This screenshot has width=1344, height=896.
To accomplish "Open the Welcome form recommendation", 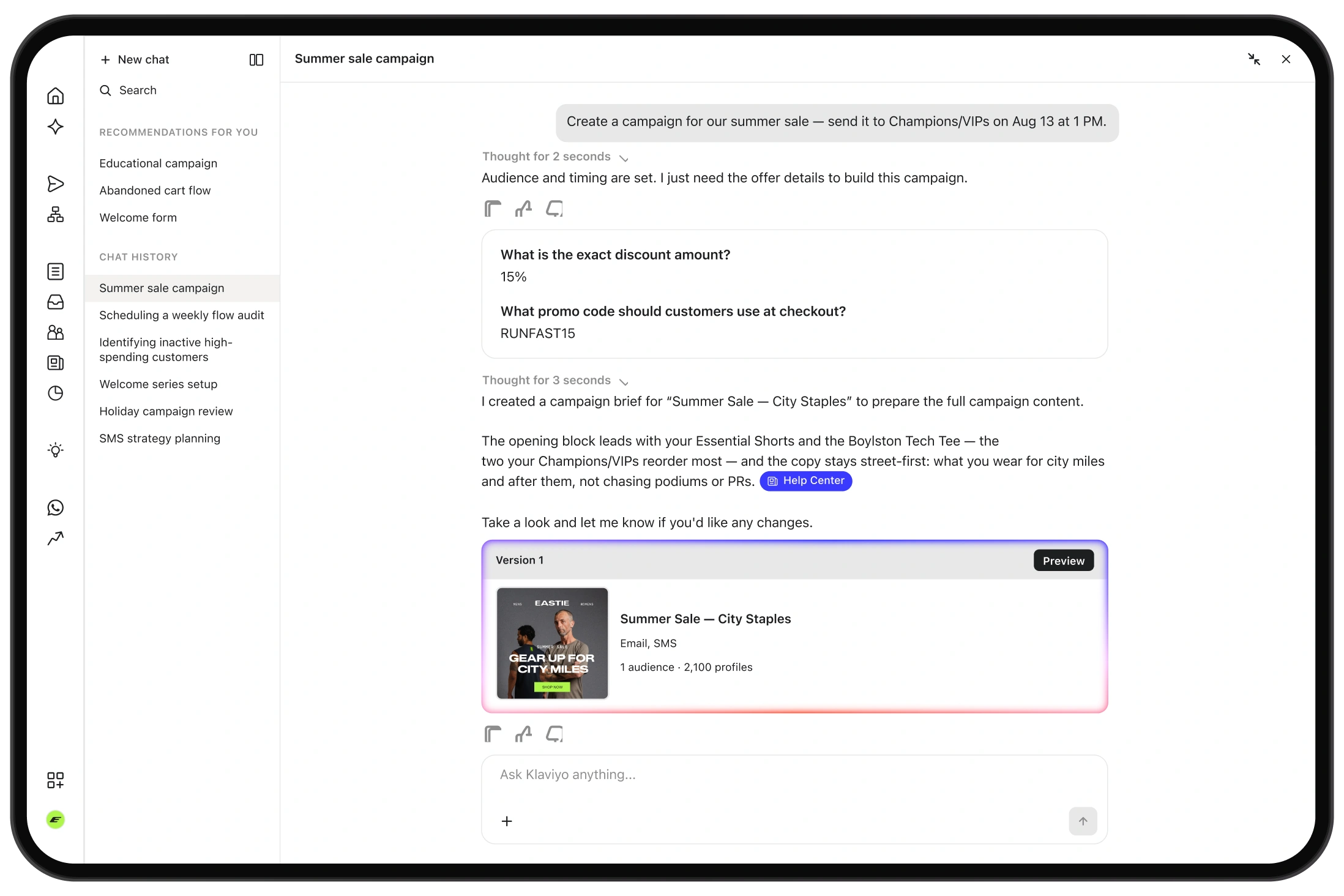I will [x=138, y=217].
